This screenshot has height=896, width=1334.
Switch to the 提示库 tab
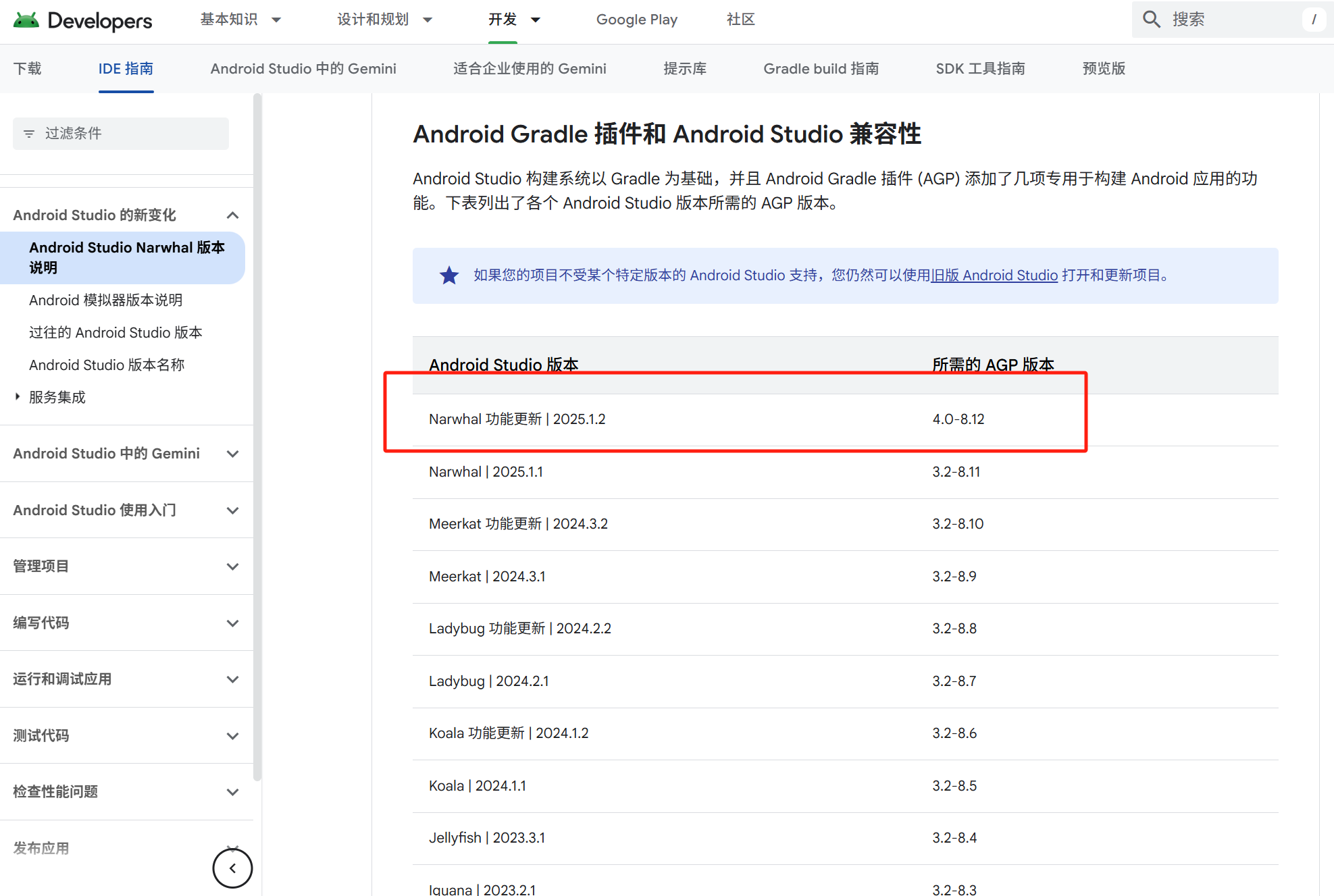pos(685,69)
